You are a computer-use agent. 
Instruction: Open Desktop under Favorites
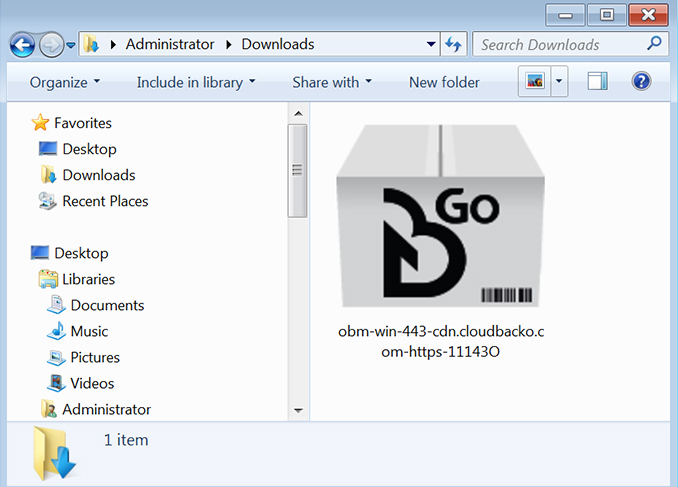(x=90, y=149)
